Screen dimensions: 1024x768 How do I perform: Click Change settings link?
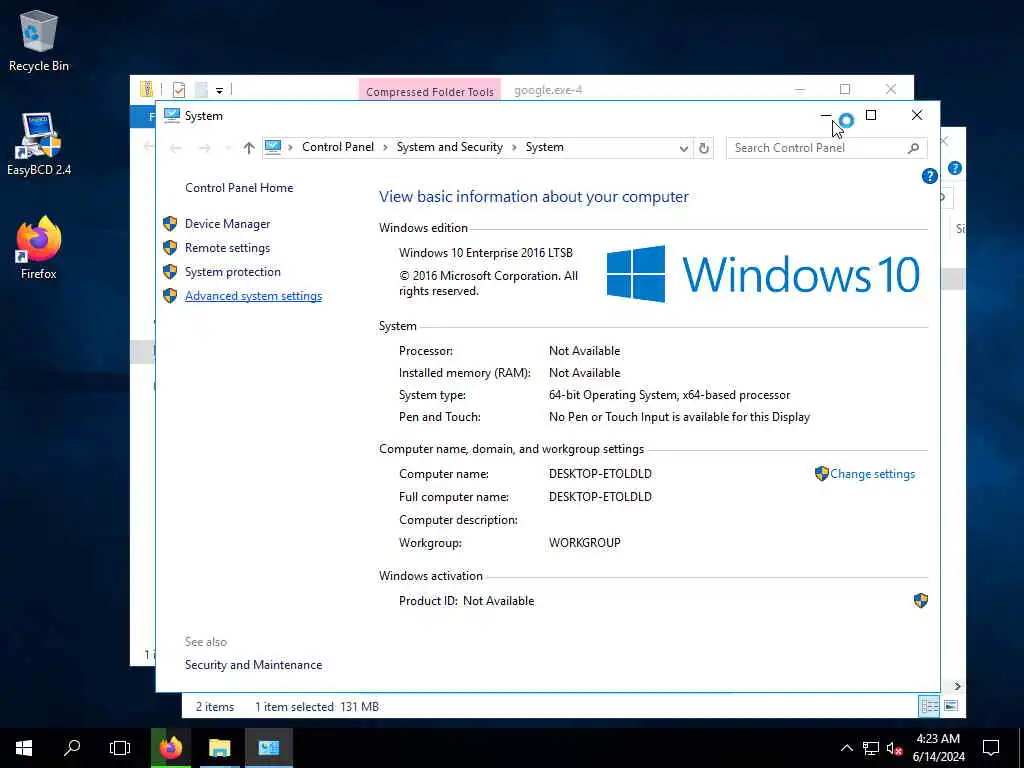point(872,474)
